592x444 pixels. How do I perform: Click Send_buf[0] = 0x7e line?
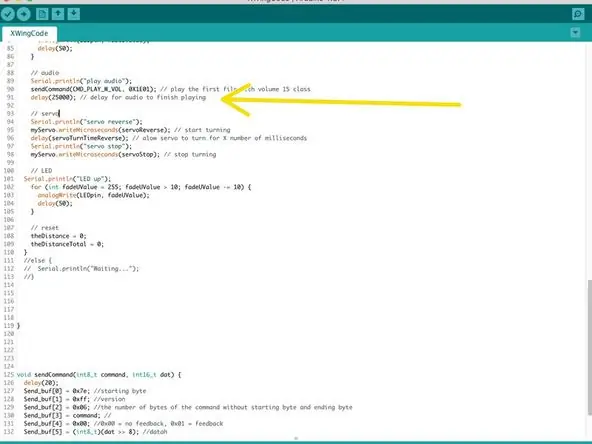(85, 391)
